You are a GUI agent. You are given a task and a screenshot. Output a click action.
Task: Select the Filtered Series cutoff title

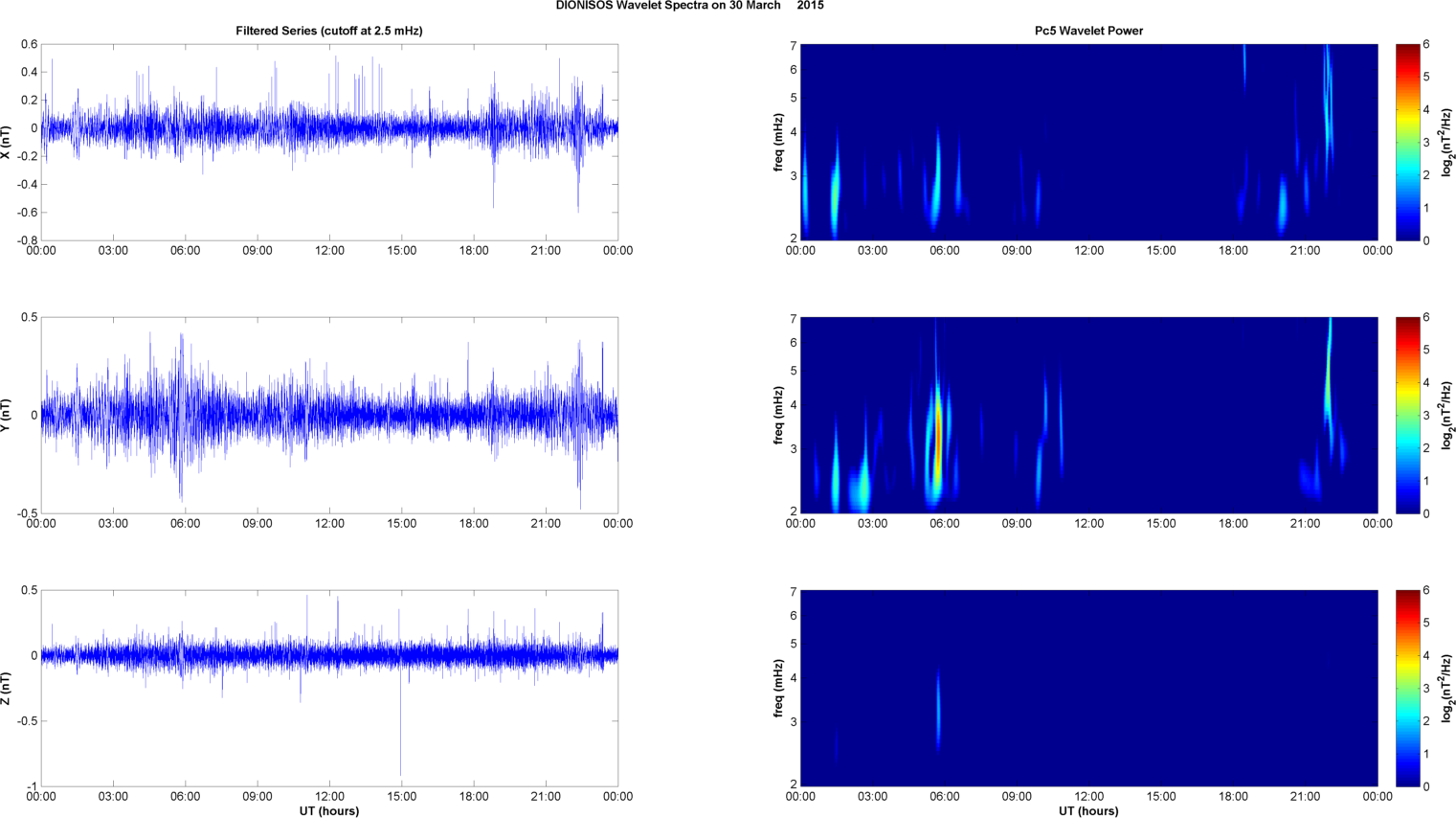(x=329, y=31)
